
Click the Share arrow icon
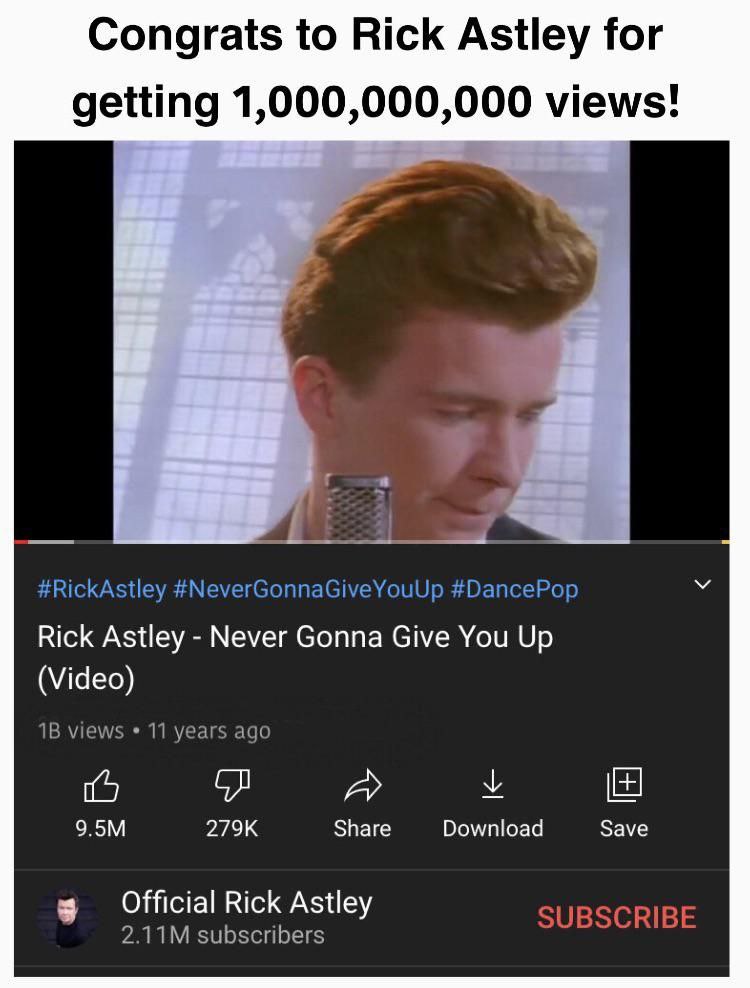(363, 785)
